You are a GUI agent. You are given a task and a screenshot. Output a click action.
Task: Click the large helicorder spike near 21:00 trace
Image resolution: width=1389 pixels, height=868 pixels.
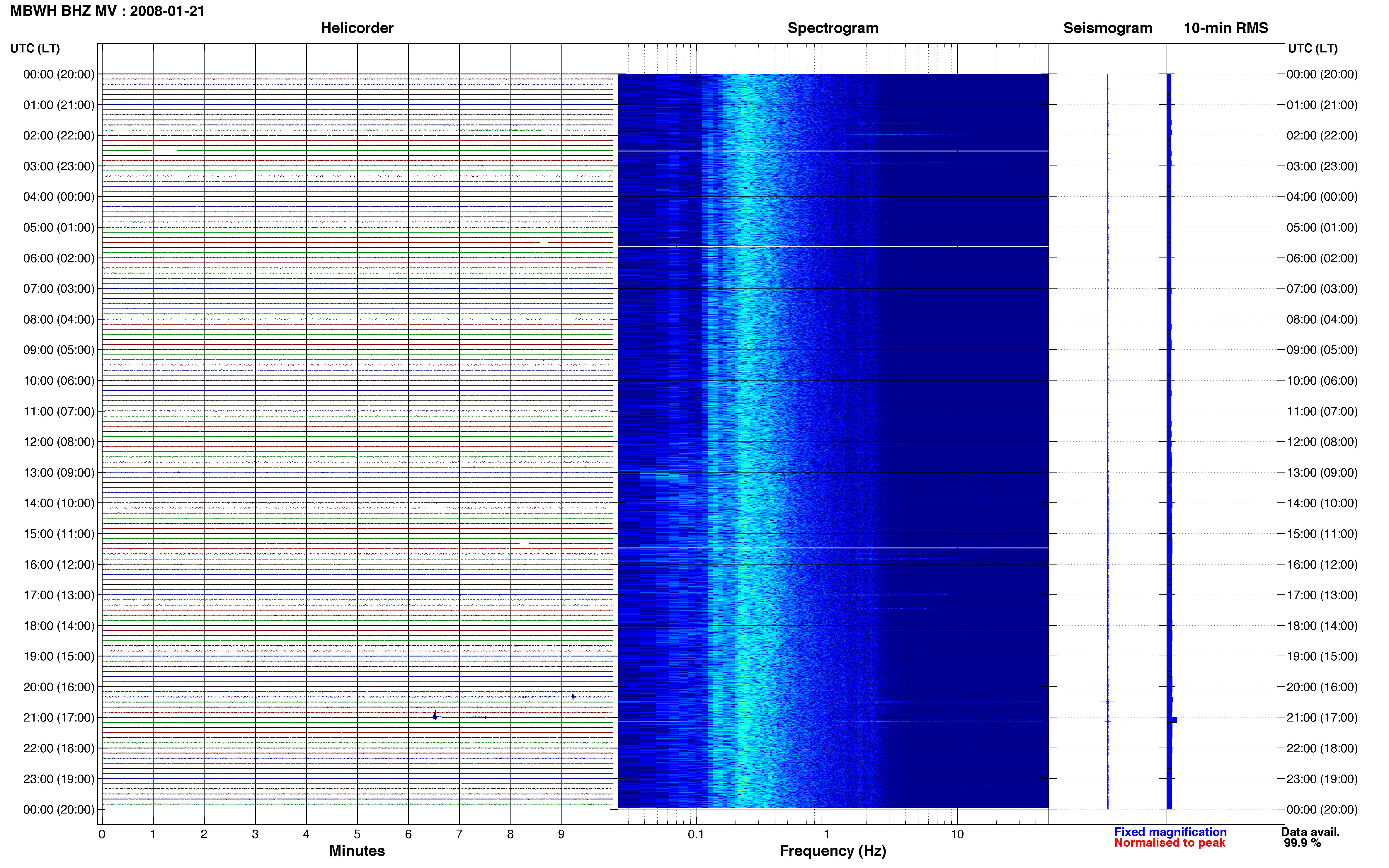pyautogui.click(x=435, y=716)
